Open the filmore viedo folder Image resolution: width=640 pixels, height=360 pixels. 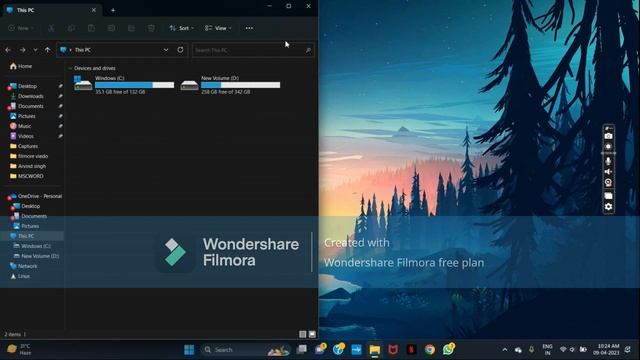click(33, 156)
